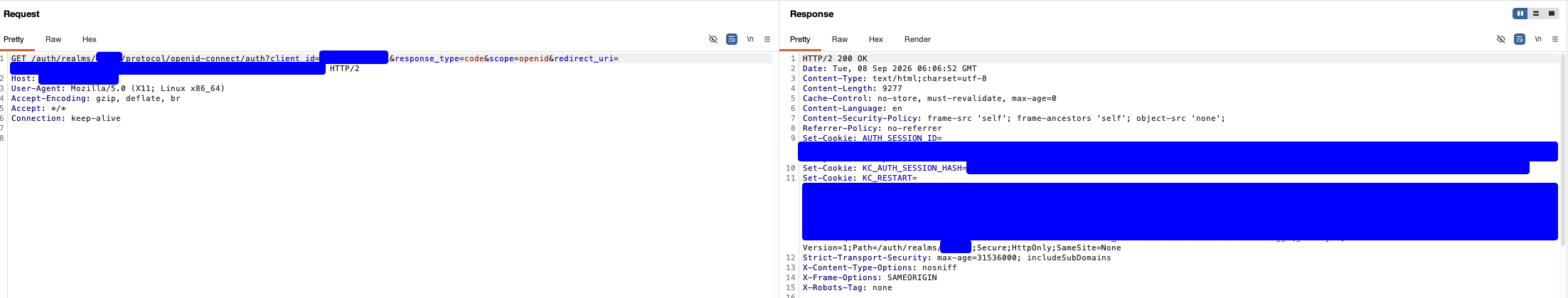Click Accept-Encoding header line in request
Screen dimensions: 1568x298
(x=96, y=98)
